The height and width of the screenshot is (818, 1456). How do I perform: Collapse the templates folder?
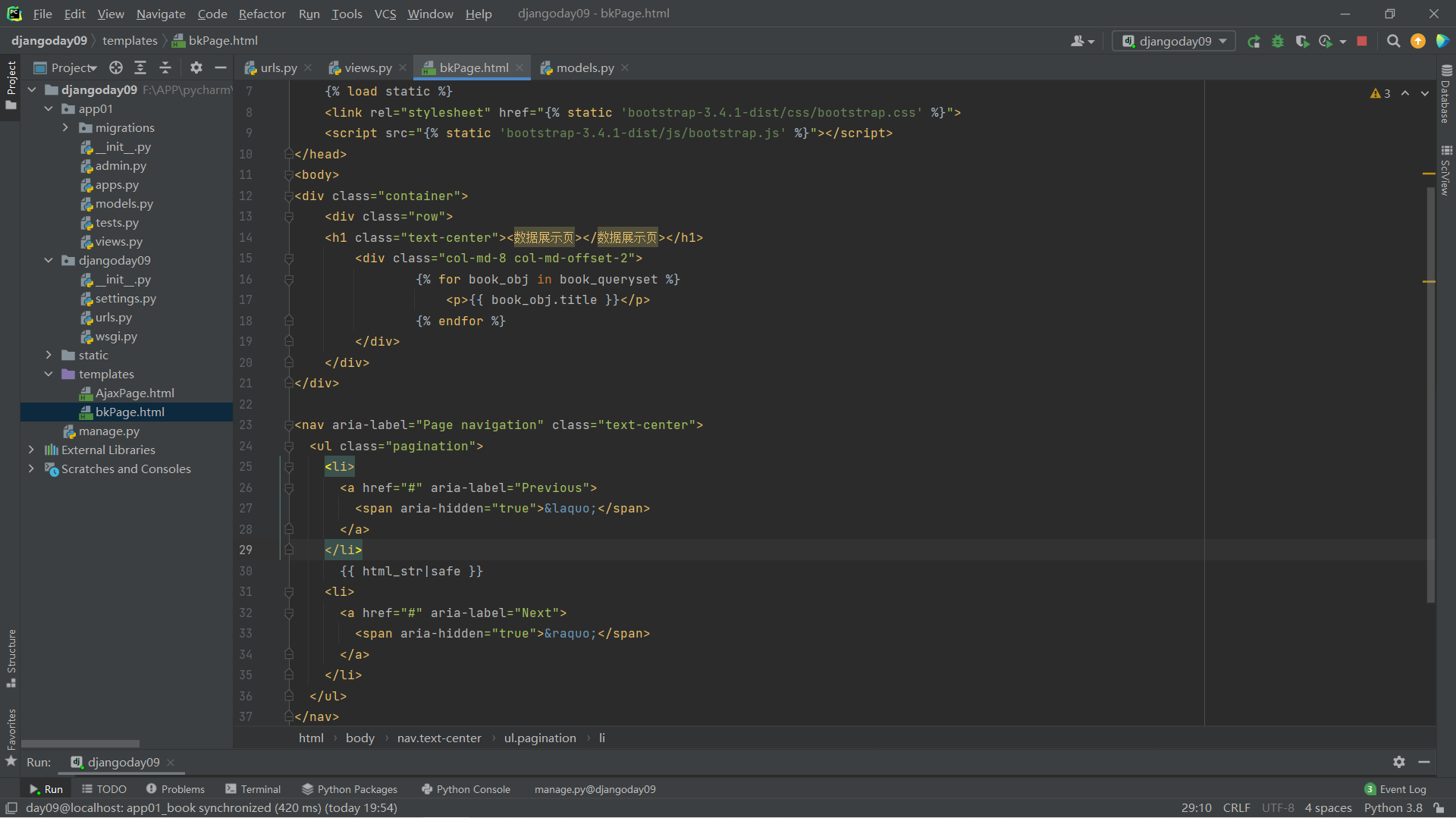49,375
